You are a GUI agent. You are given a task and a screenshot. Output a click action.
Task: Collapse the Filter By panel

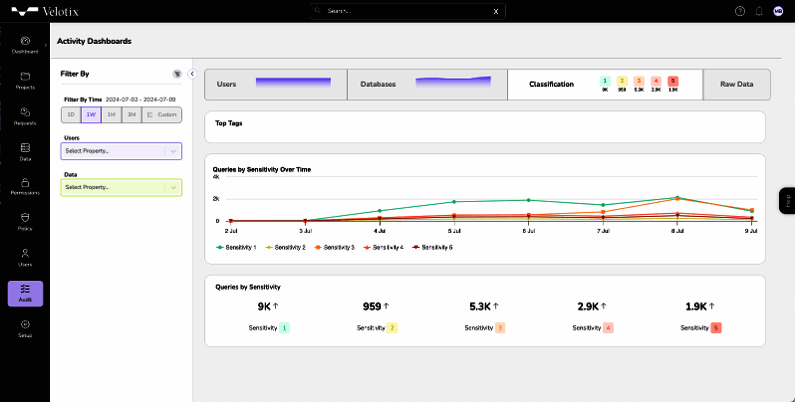click(191, 74)
